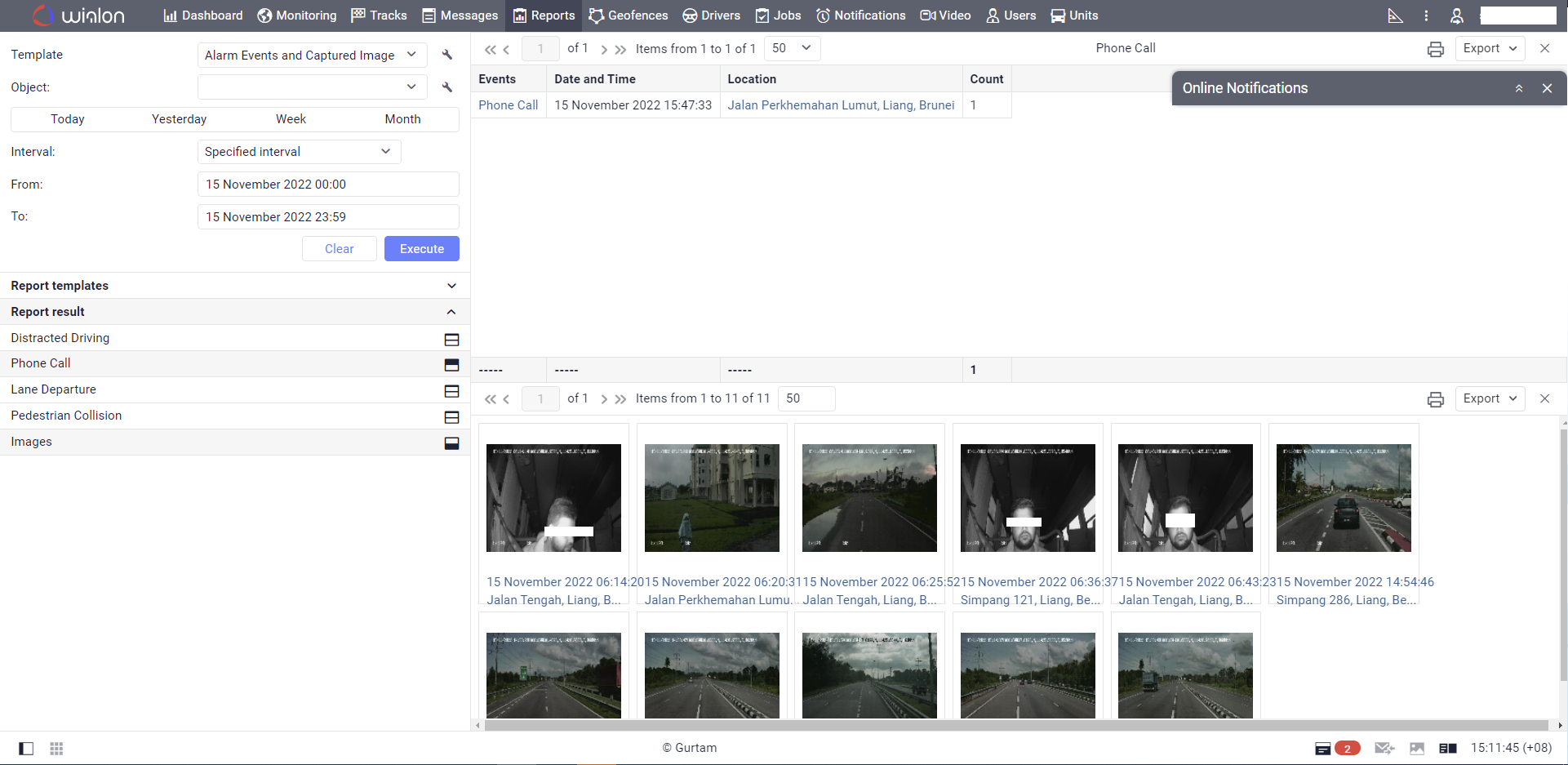Switch to the Monitoring tab
The image size is (1568, 765).
(x=297, y=16)
